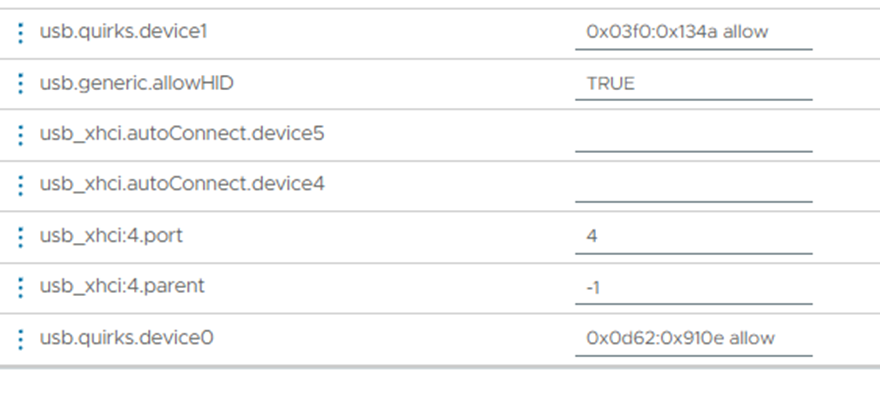This screenshot has width=880, height=396.
Task: Click the value field containing 4
Action: point(694,237)
